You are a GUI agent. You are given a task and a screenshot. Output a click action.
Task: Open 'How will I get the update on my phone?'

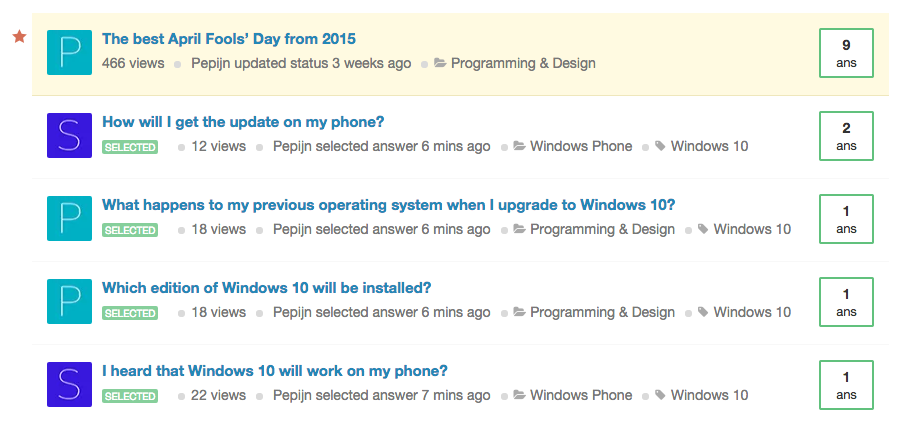243,122
